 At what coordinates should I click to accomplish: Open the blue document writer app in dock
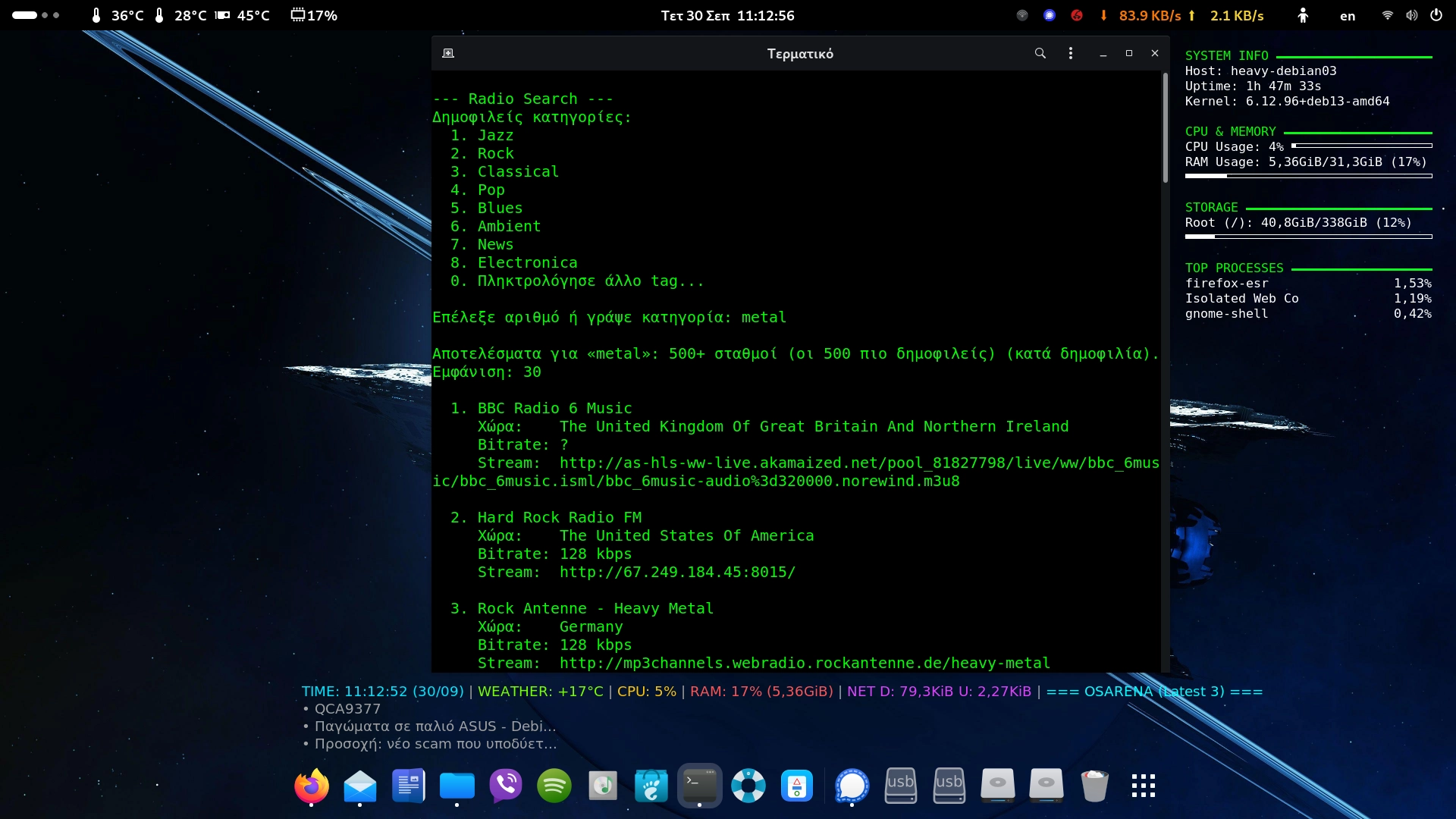409,786
